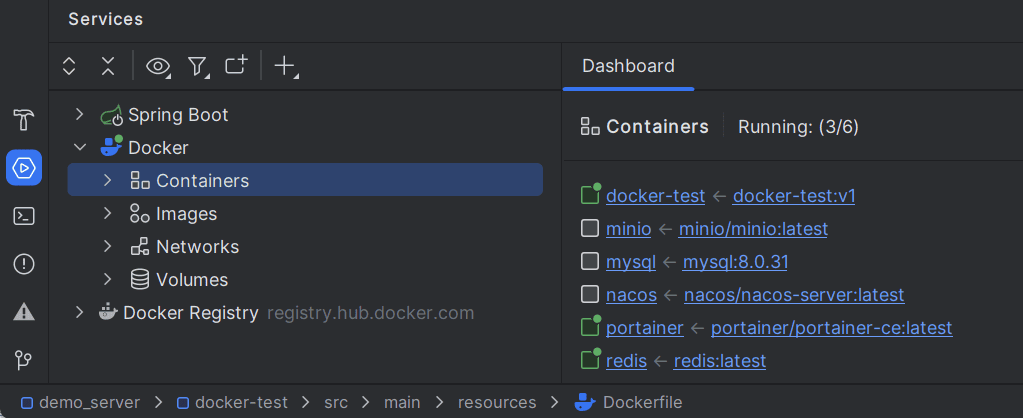Click the stopped nacos container status icon

coord(590,295)
